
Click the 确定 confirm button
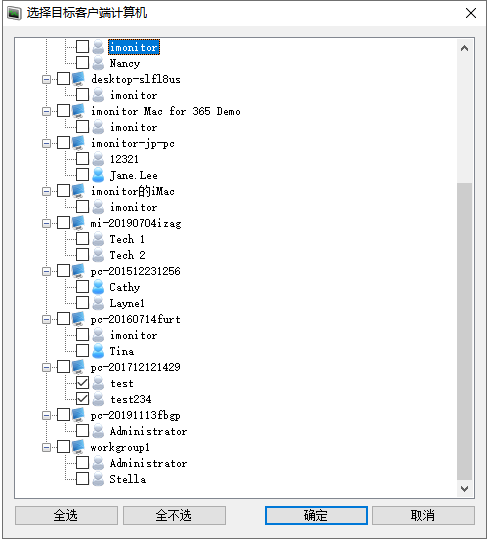316,515
